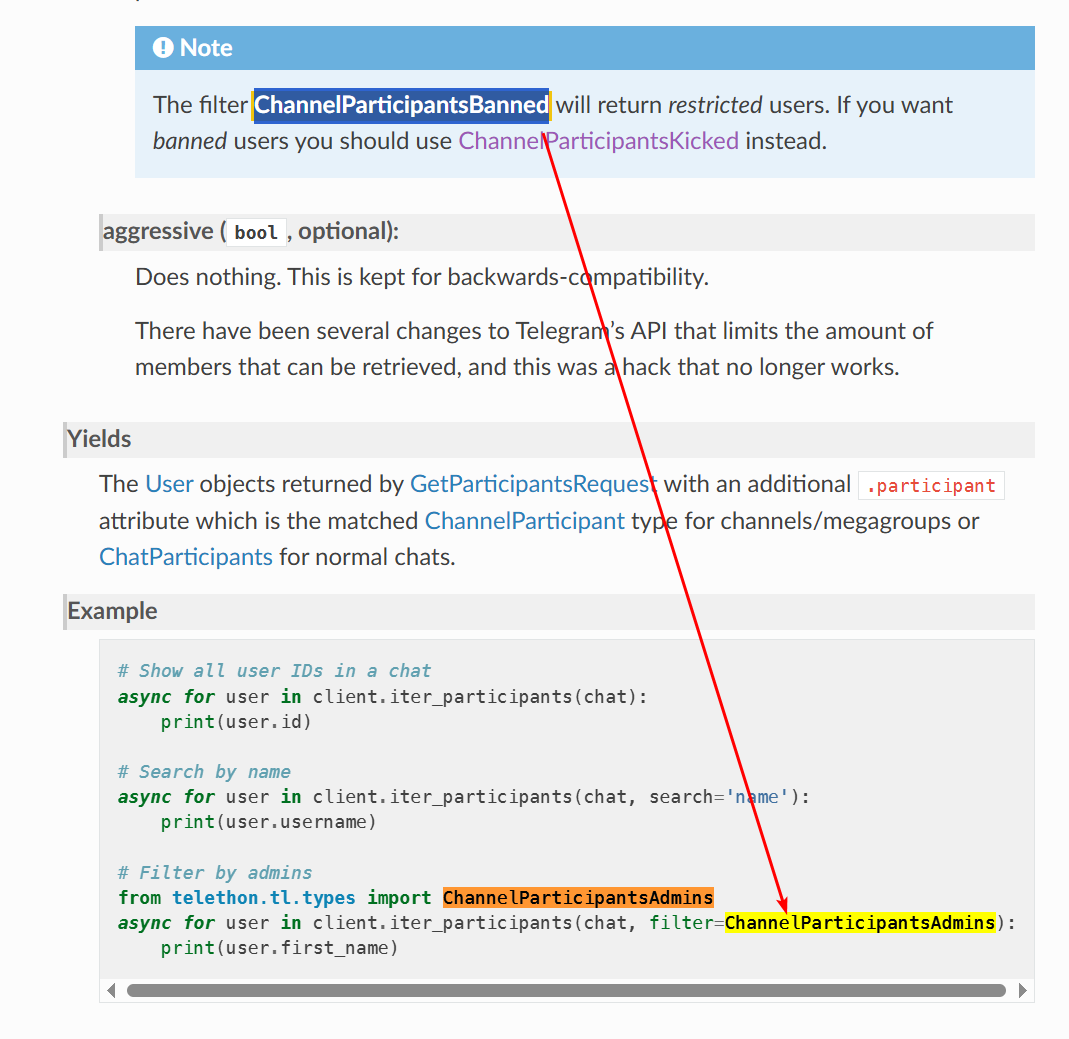The height and width of the screenshot is (1039, 1069).
Task: Click the "# Search by name" code comment
Action: pos(204,771)
